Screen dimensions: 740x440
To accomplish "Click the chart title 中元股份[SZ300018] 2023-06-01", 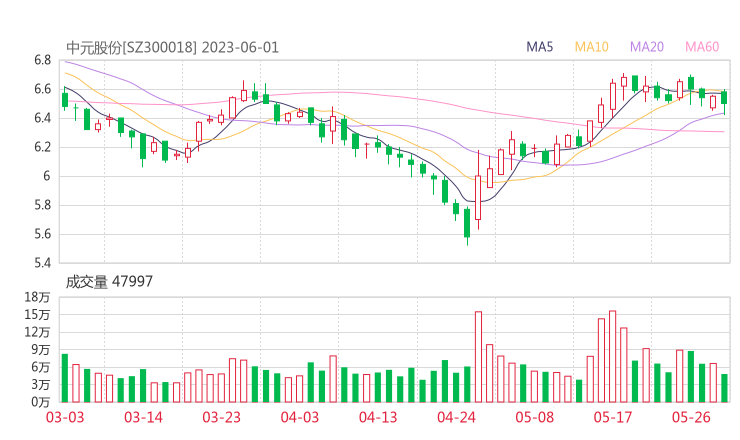I will pos(172,48).
